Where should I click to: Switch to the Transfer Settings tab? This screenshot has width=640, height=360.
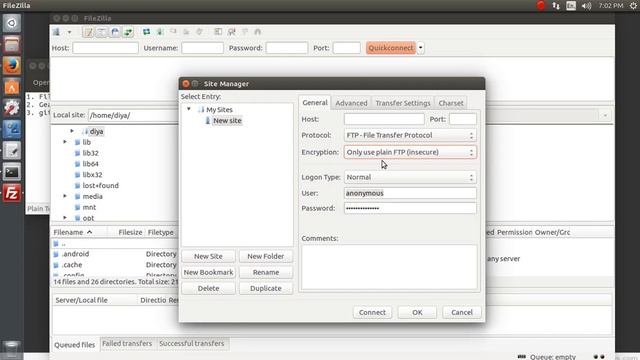[403, 103]
